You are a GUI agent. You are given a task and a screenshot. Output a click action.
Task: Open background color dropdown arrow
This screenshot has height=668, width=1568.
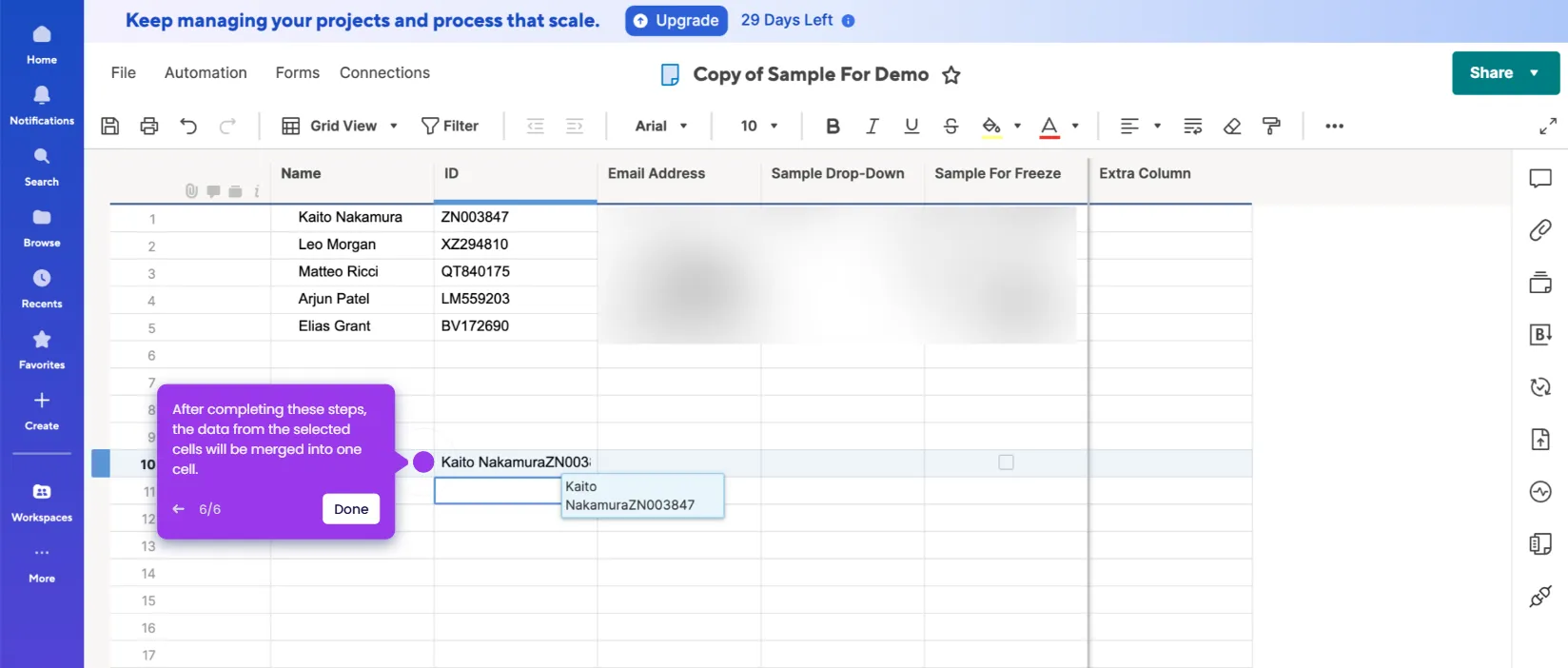pyautogui.click(x=1017, y=126)
